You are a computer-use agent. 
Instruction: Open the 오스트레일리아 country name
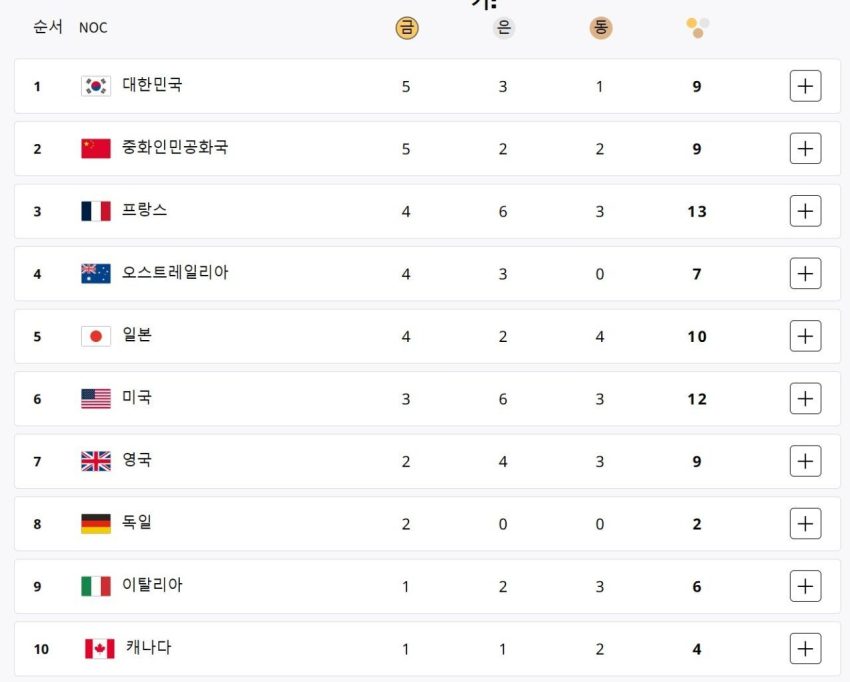(x=175, y=272)
